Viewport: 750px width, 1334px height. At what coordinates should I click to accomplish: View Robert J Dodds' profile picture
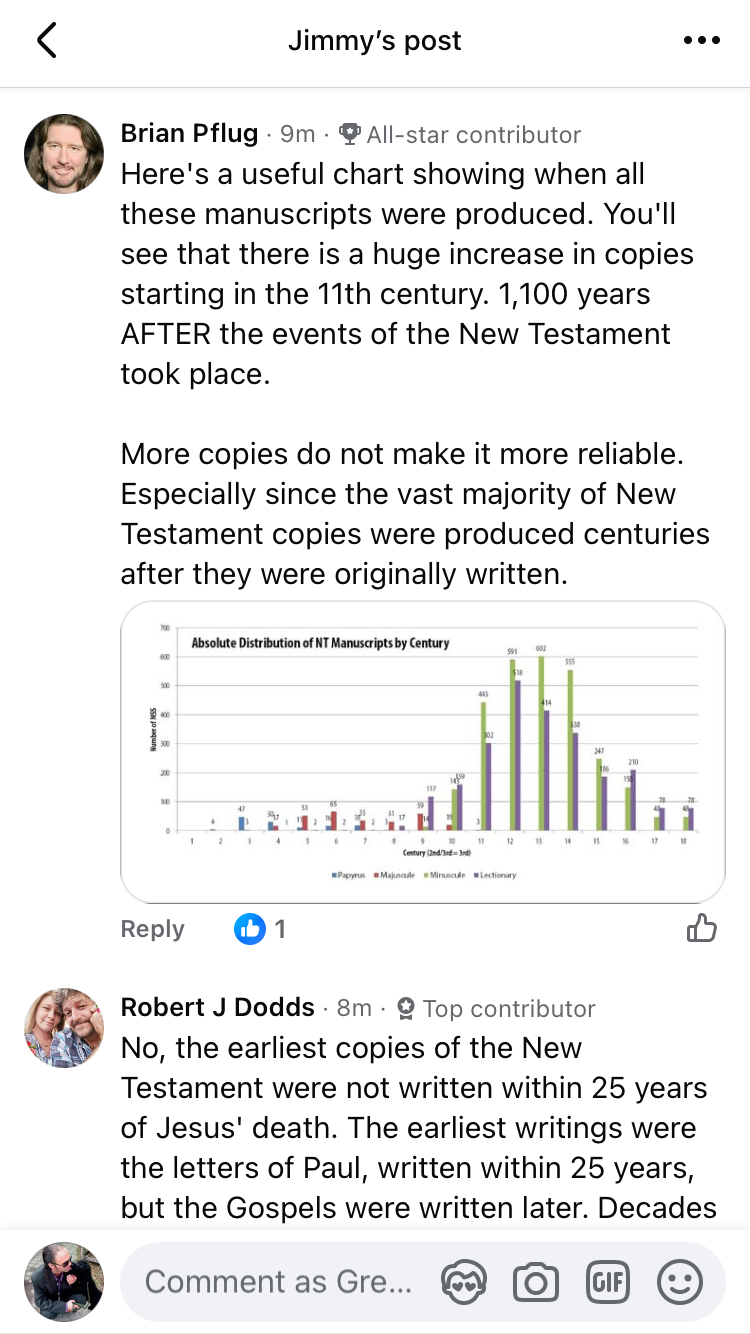pos(64,1028)
